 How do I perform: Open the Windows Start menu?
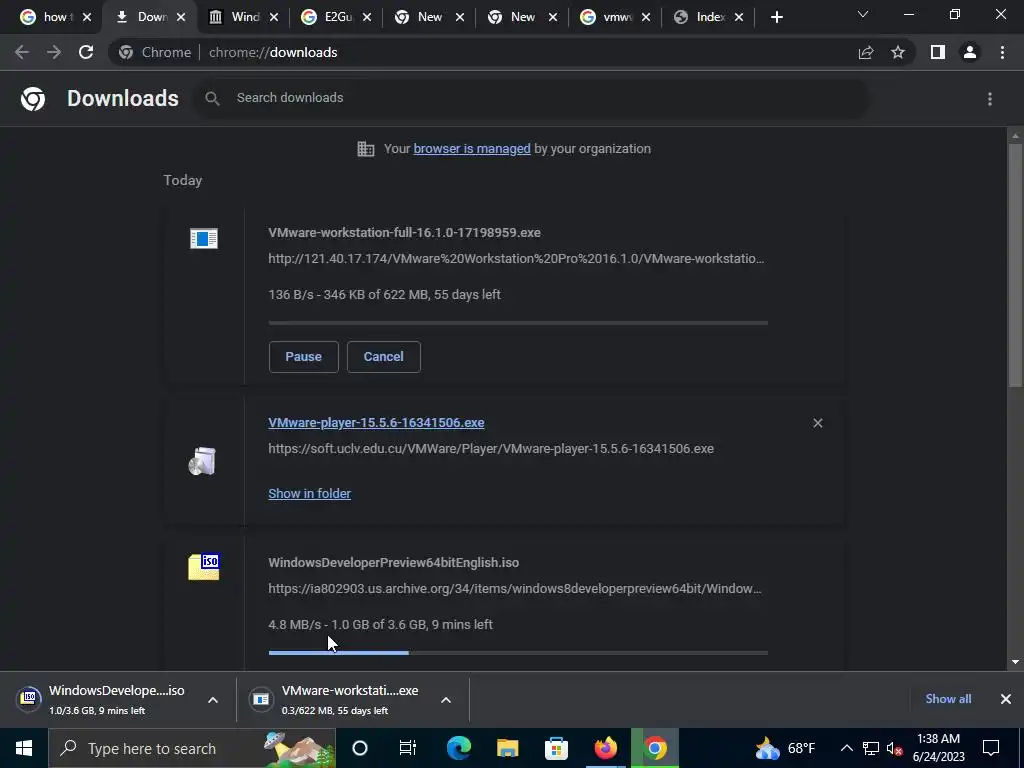coord(24,748)
